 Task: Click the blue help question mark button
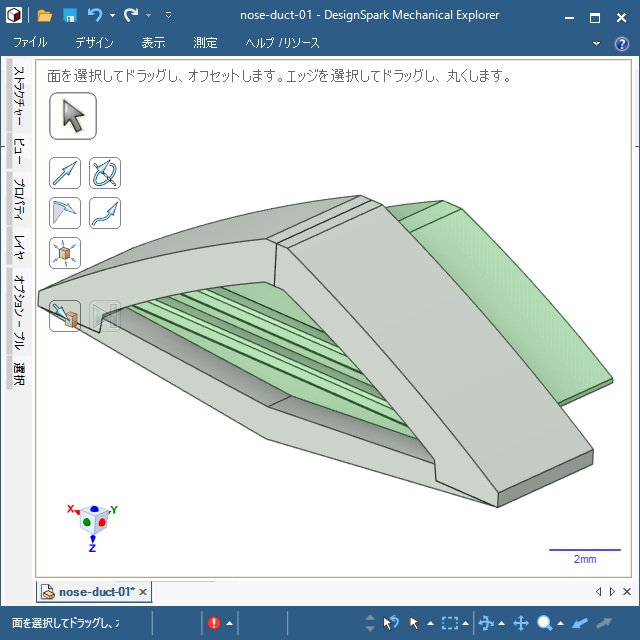623,43
